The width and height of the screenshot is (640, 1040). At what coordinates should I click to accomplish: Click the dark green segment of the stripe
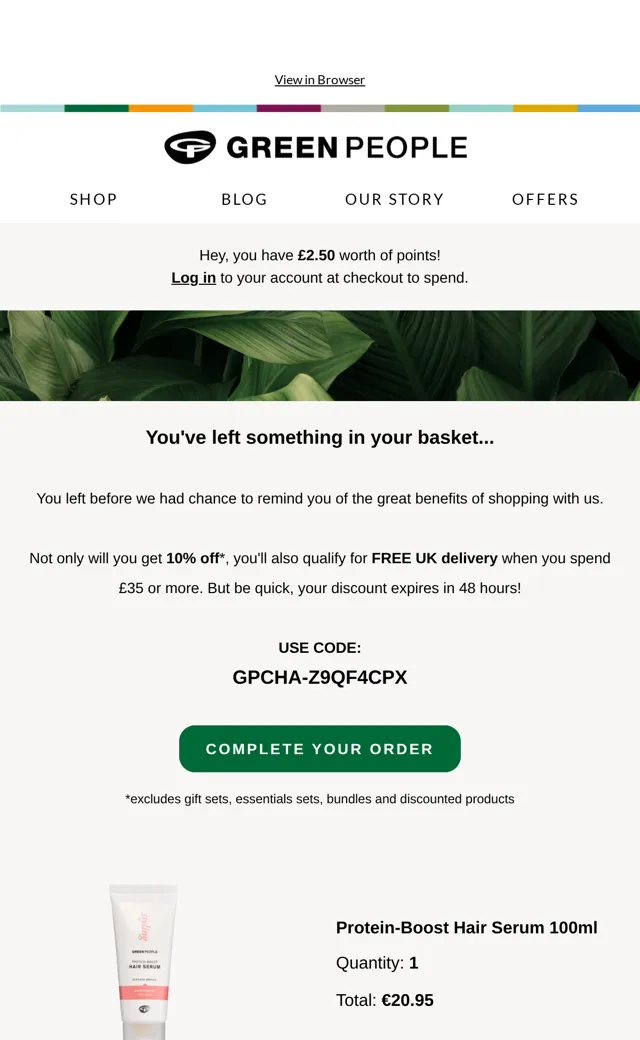click(96, 108)
